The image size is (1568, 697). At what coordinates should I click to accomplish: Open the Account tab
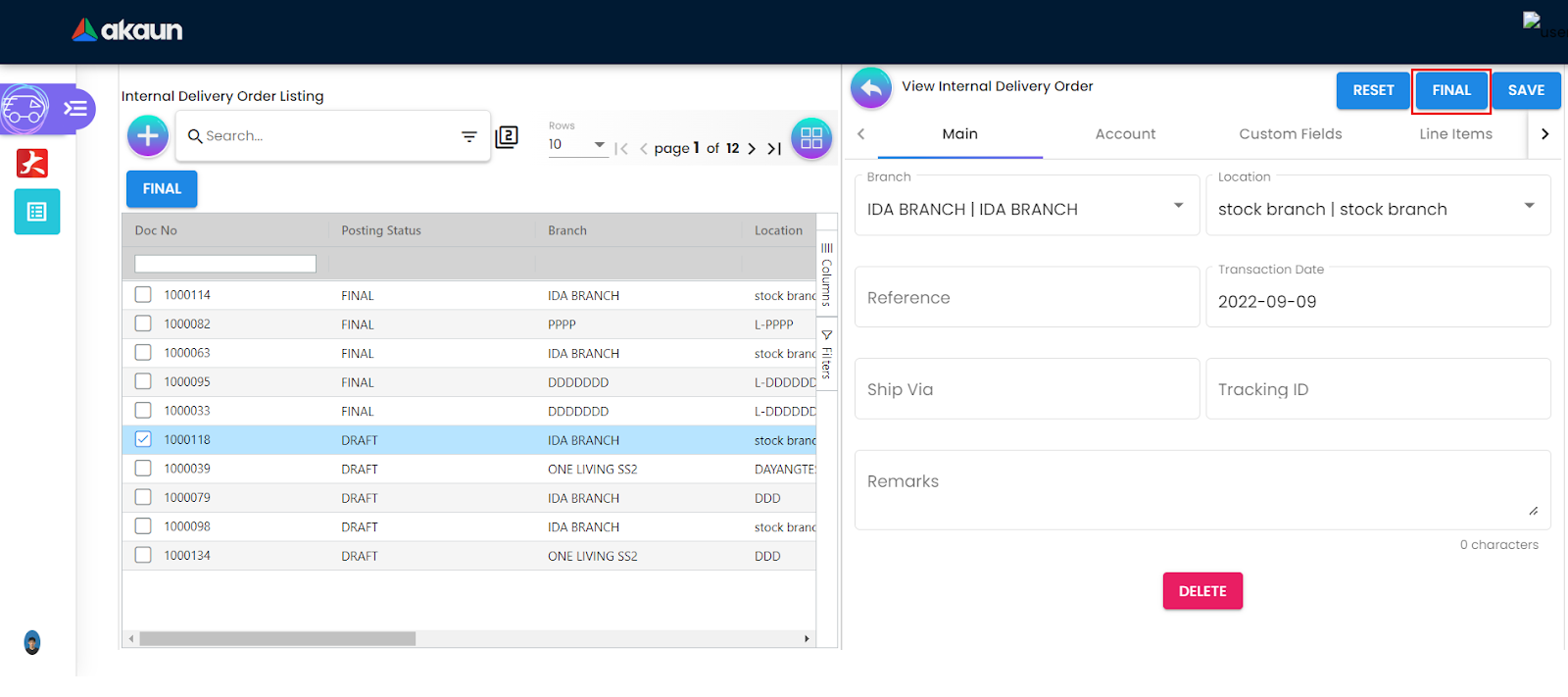(1125, 134)
